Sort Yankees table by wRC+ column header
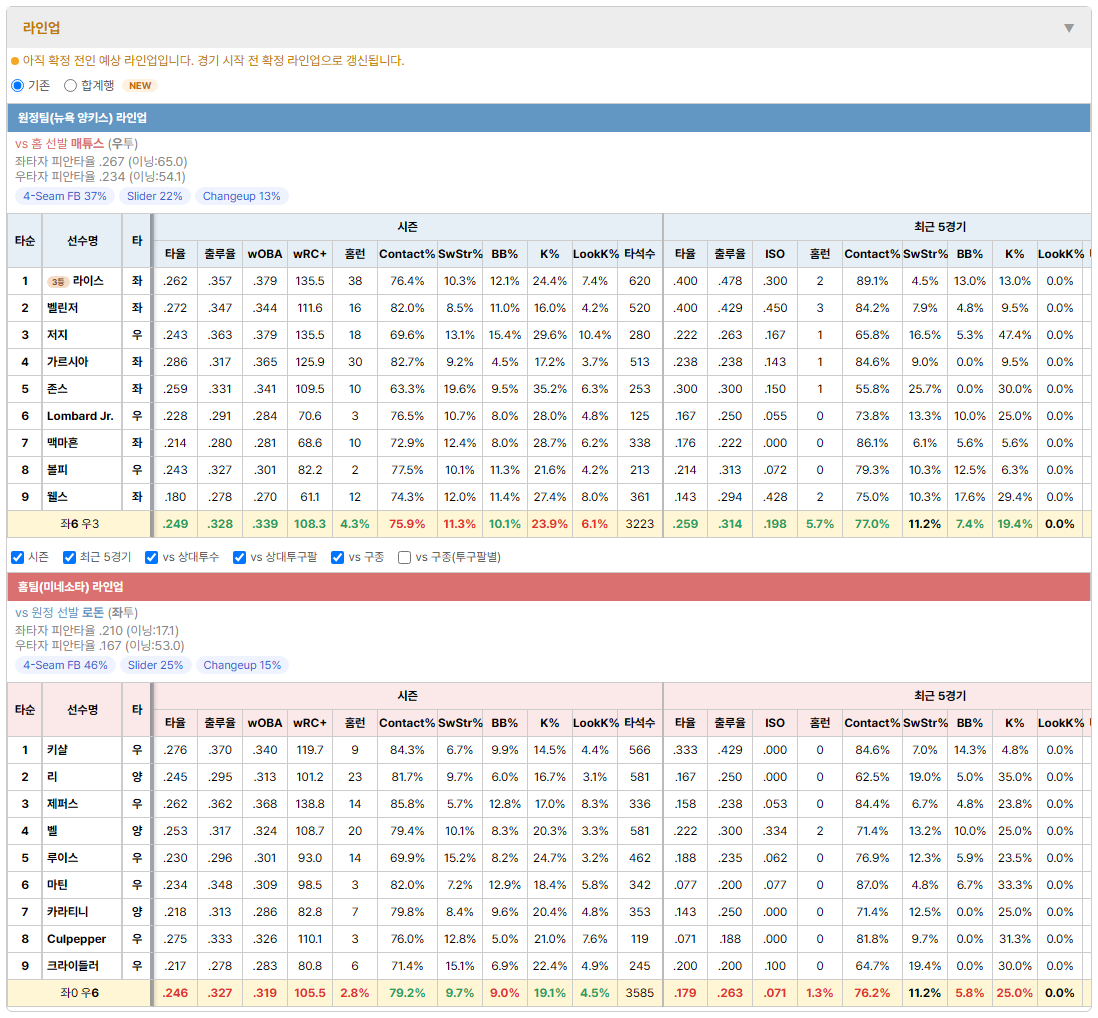Viewport: 1098px width, 1018px height. pyautogui.click(x=310, y=254)
